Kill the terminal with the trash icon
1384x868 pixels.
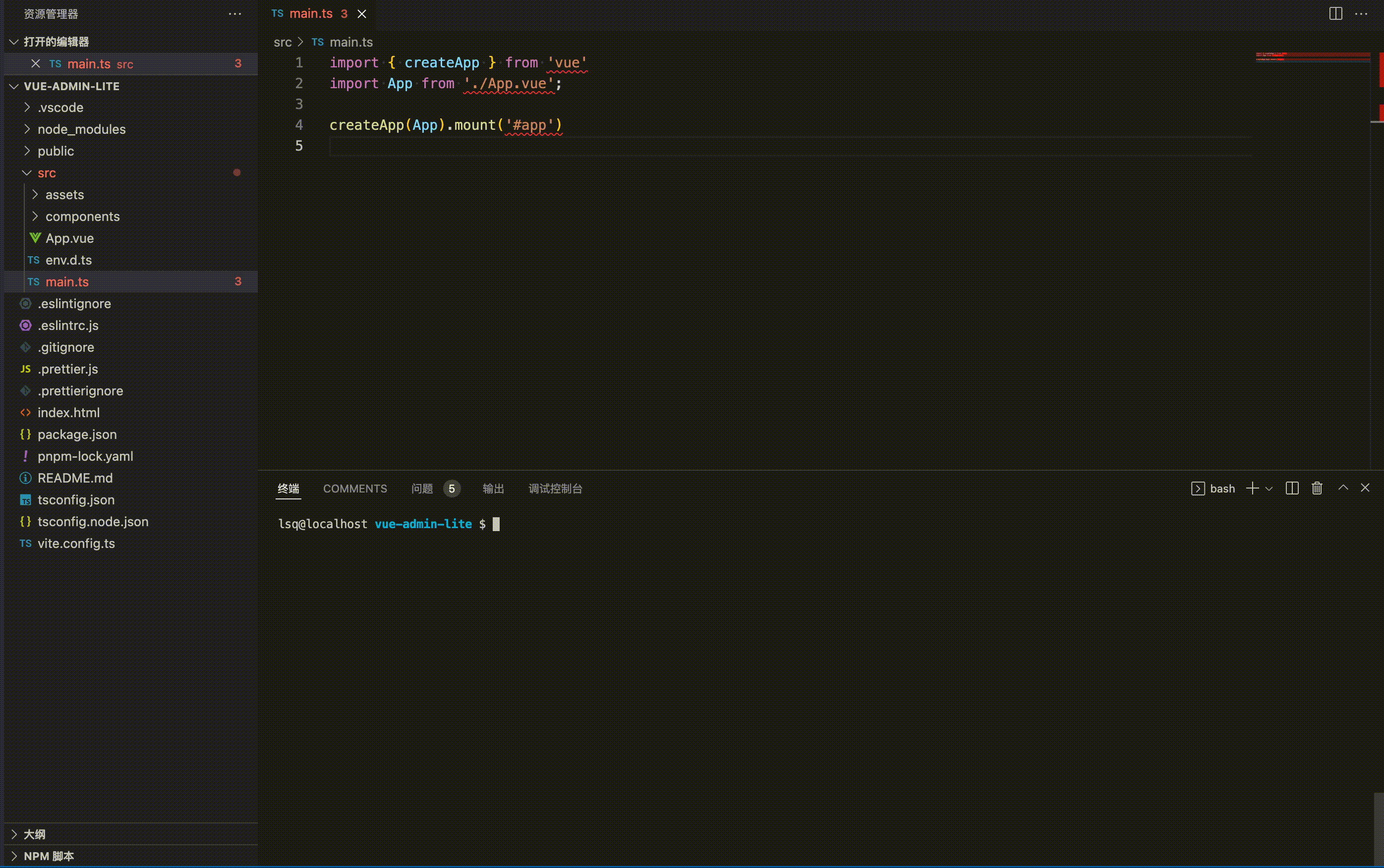[x=1318, y=488]
